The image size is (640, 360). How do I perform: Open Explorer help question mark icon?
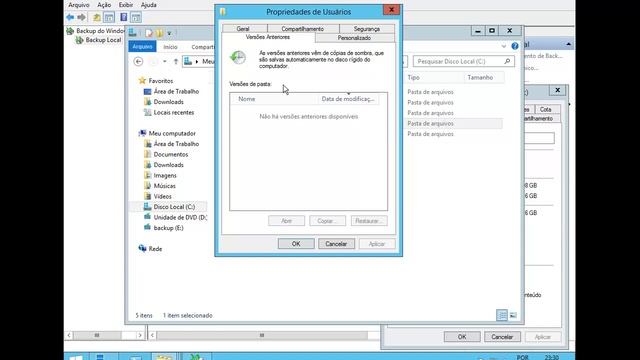(x=515, y=46)
